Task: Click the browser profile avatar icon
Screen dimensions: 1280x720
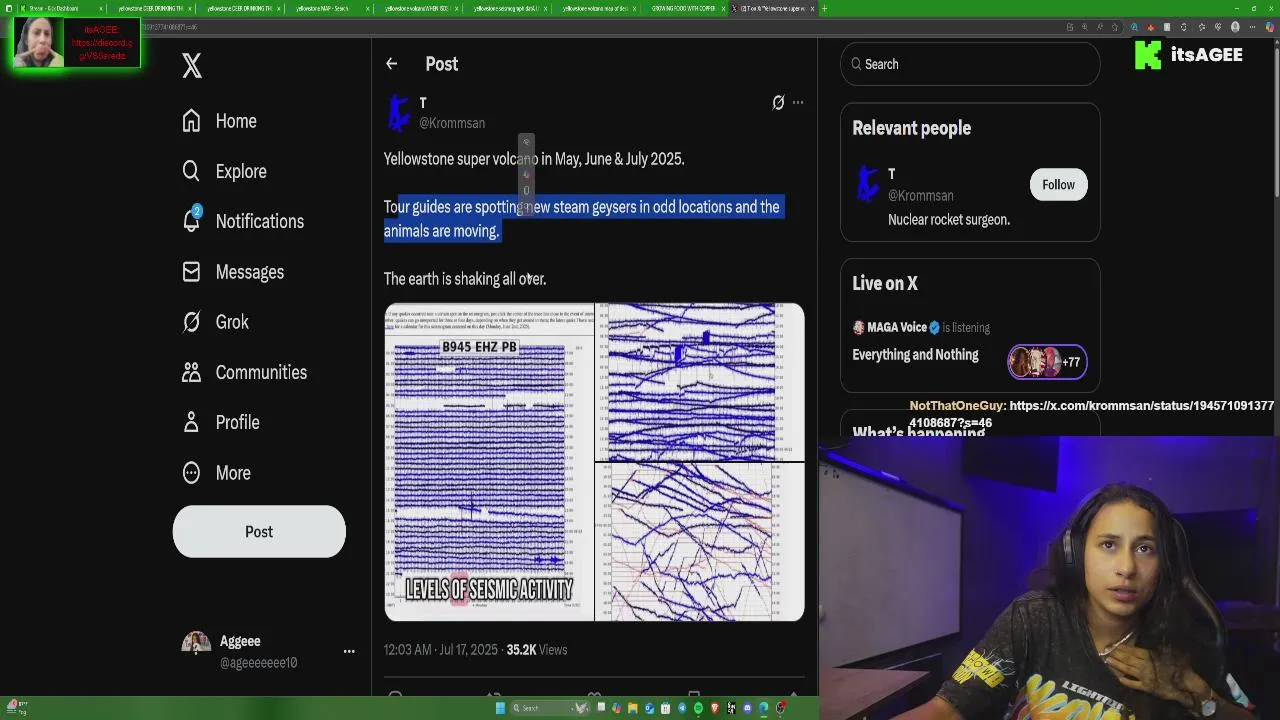Action: [1235, 27]
